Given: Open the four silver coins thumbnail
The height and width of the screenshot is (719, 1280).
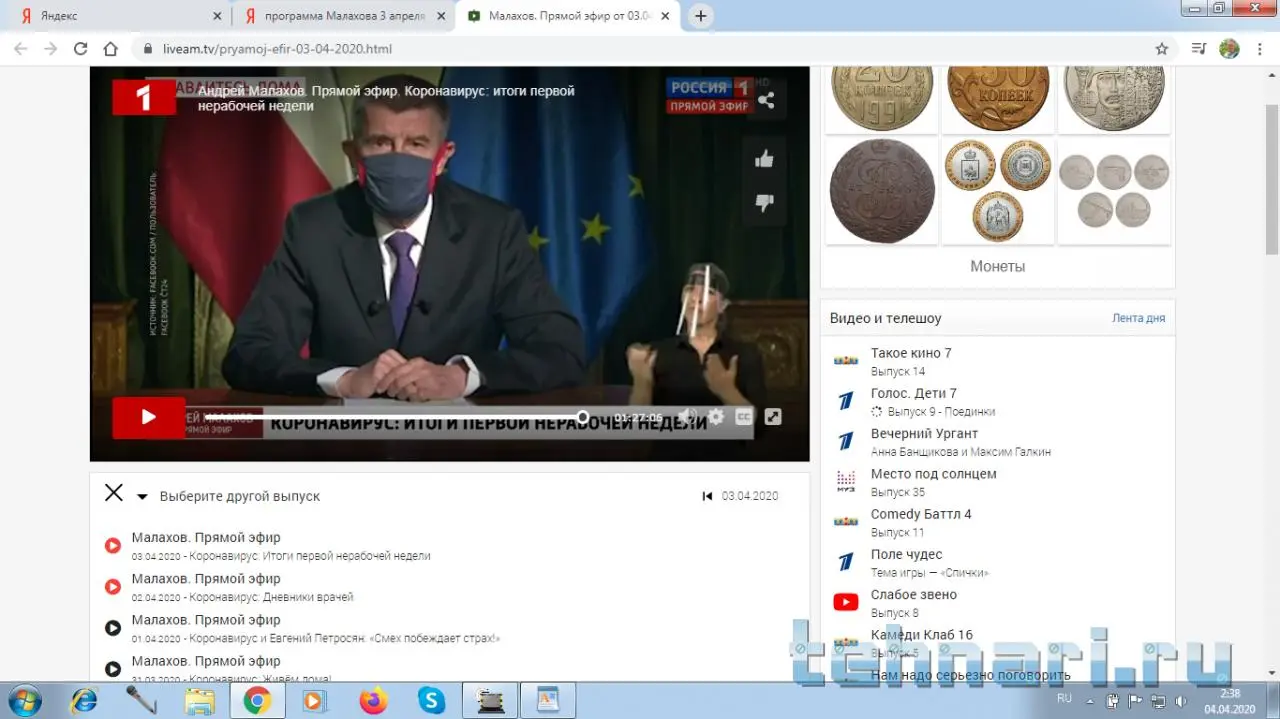Looking at the screenshot, I should coord(1114,190).
